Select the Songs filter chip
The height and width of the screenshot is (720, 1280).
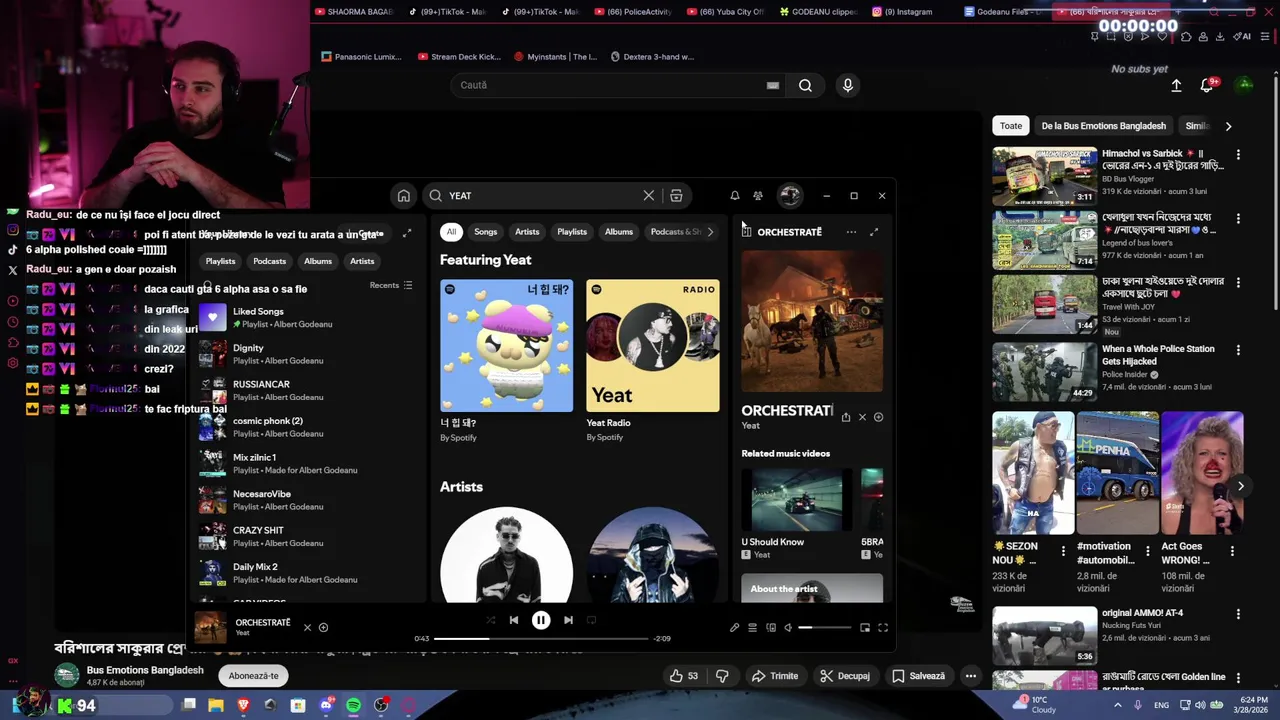(486, 232)
